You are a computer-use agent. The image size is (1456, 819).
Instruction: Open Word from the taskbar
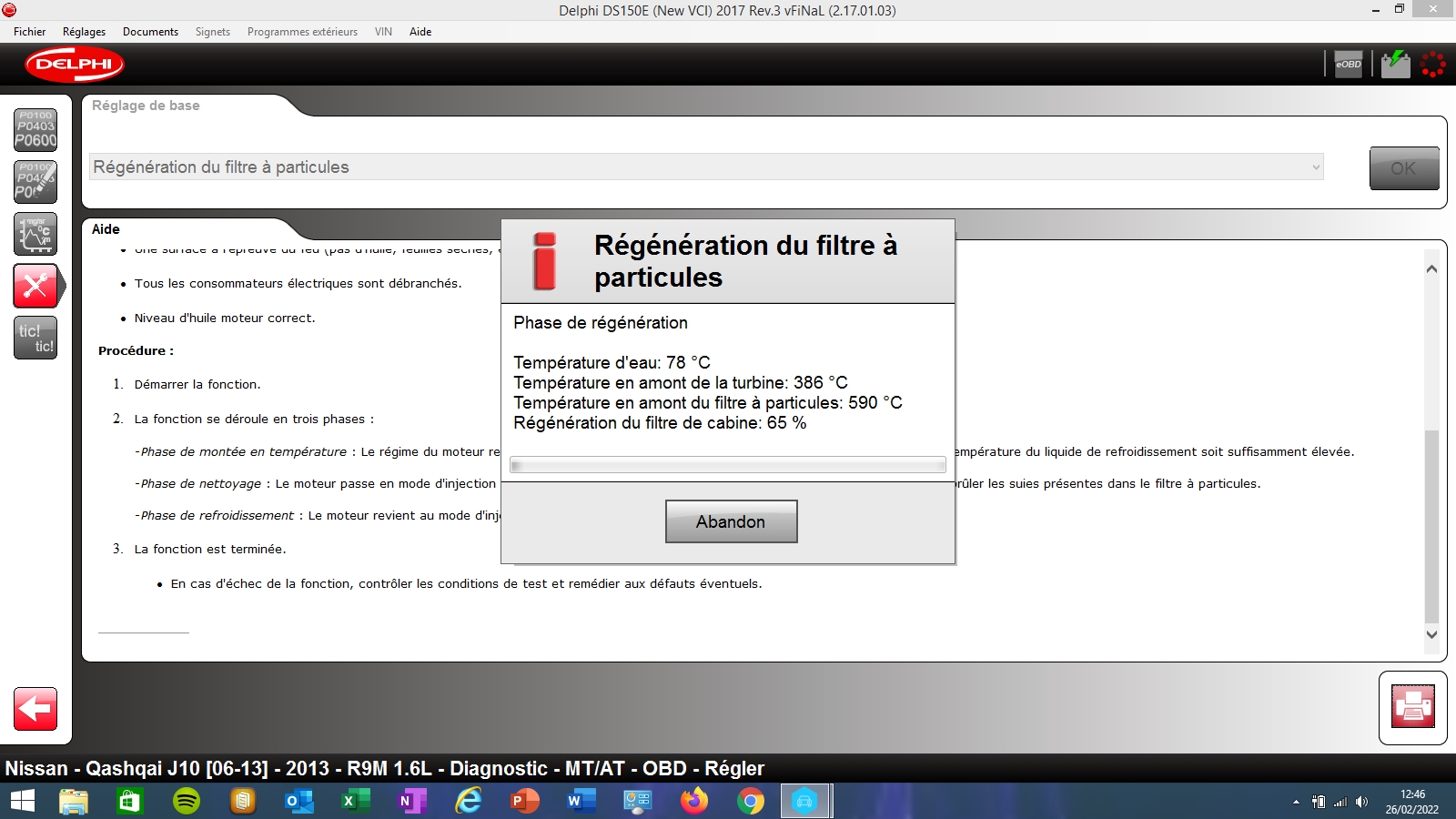581,801
